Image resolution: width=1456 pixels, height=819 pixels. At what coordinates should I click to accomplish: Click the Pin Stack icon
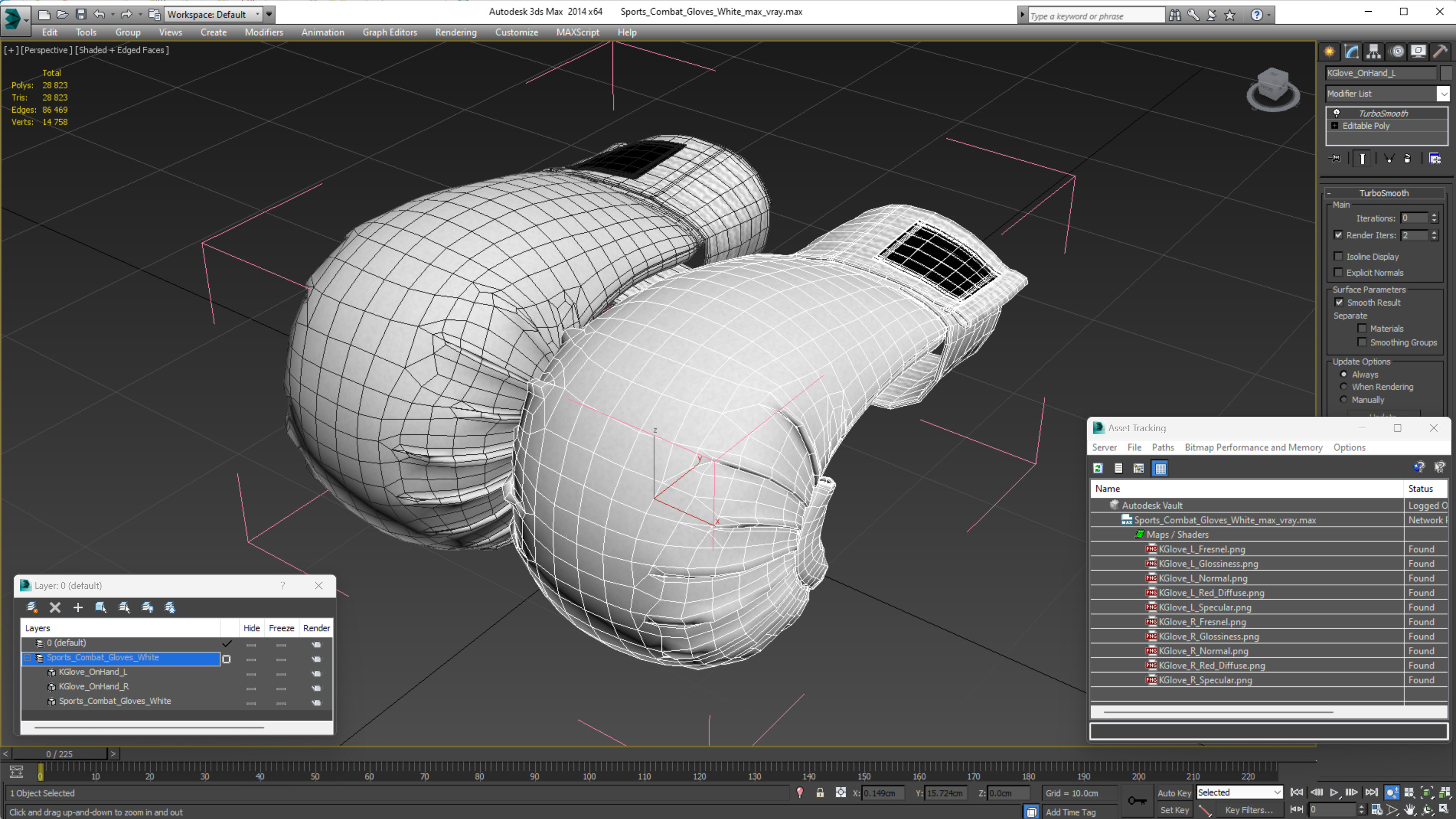[x=1336, y=158]
